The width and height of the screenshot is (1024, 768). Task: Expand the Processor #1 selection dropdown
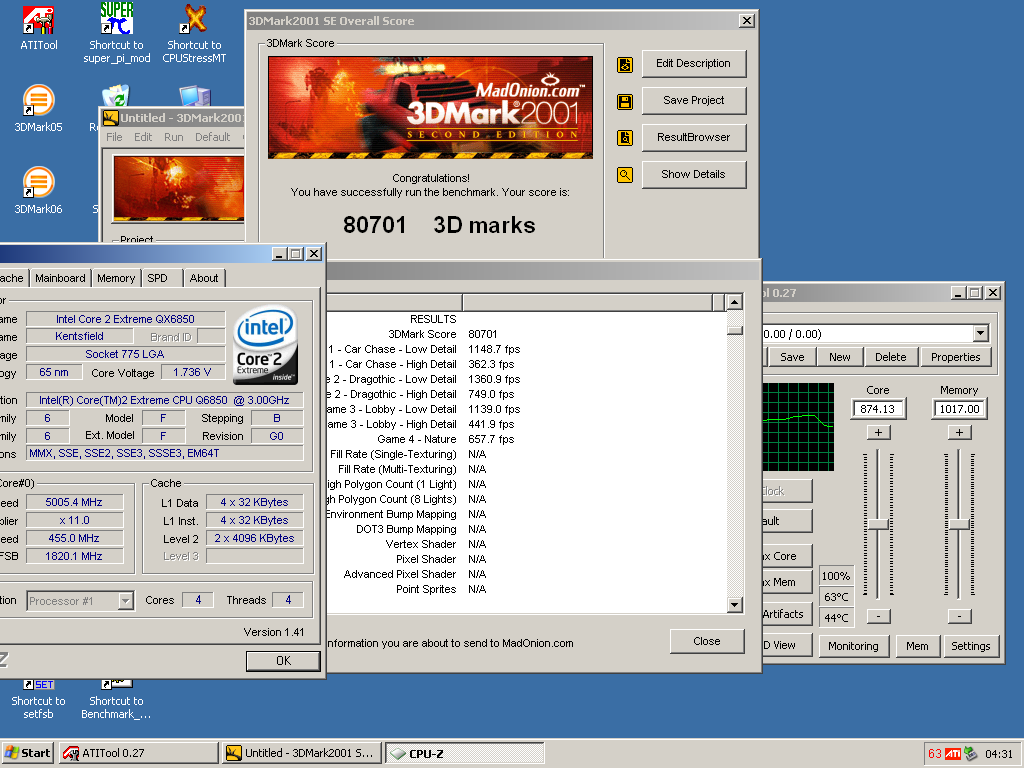point(126,601)
